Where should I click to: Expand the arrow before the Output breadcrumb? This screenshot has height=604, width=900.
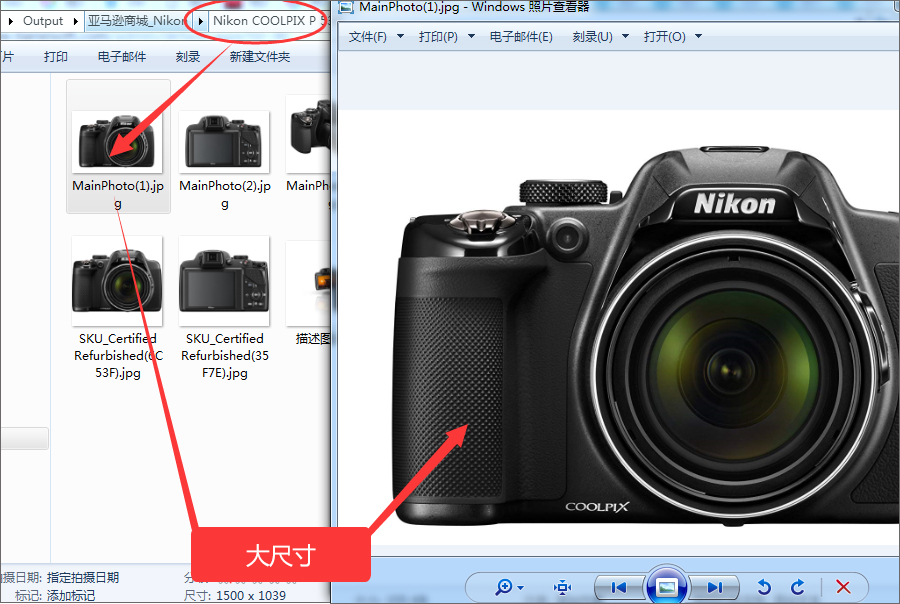(x=10, y=21)
